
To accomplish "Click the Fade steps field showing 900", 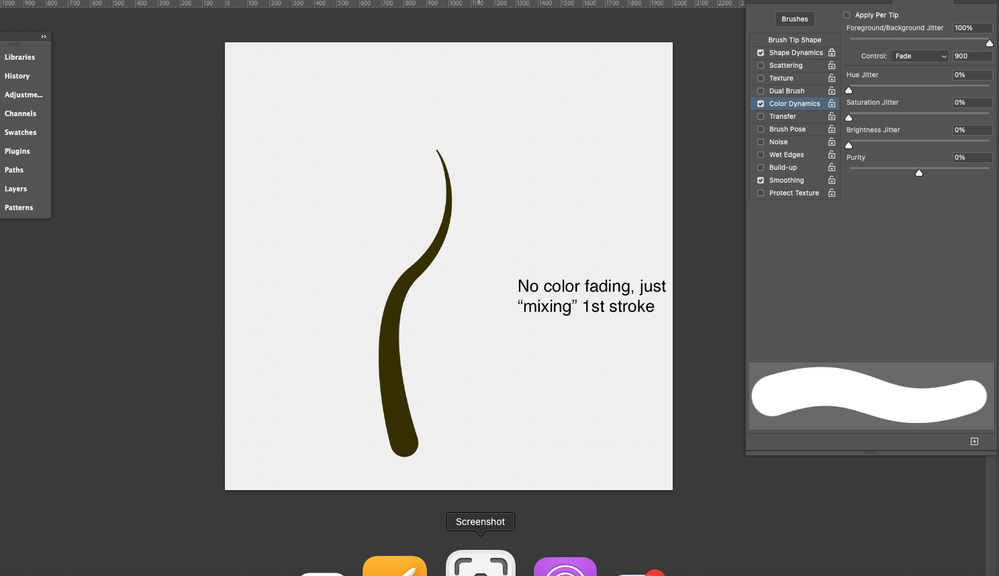I will [971, 56].
